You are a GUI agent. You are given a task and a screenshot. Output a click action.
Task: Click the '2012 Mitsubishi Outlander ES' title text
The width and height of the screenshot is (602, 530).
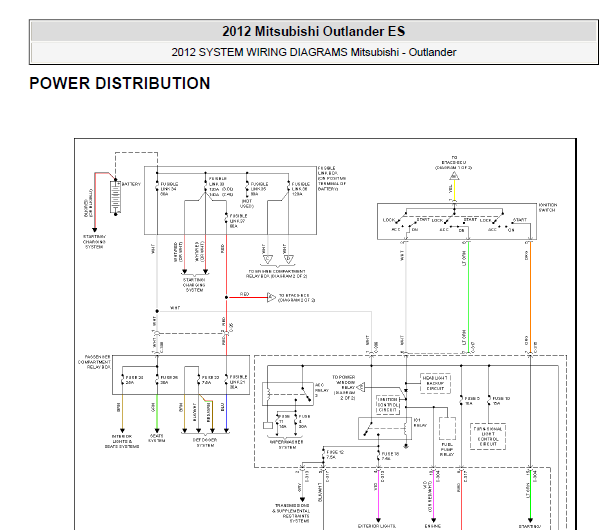tap(313, 31)
